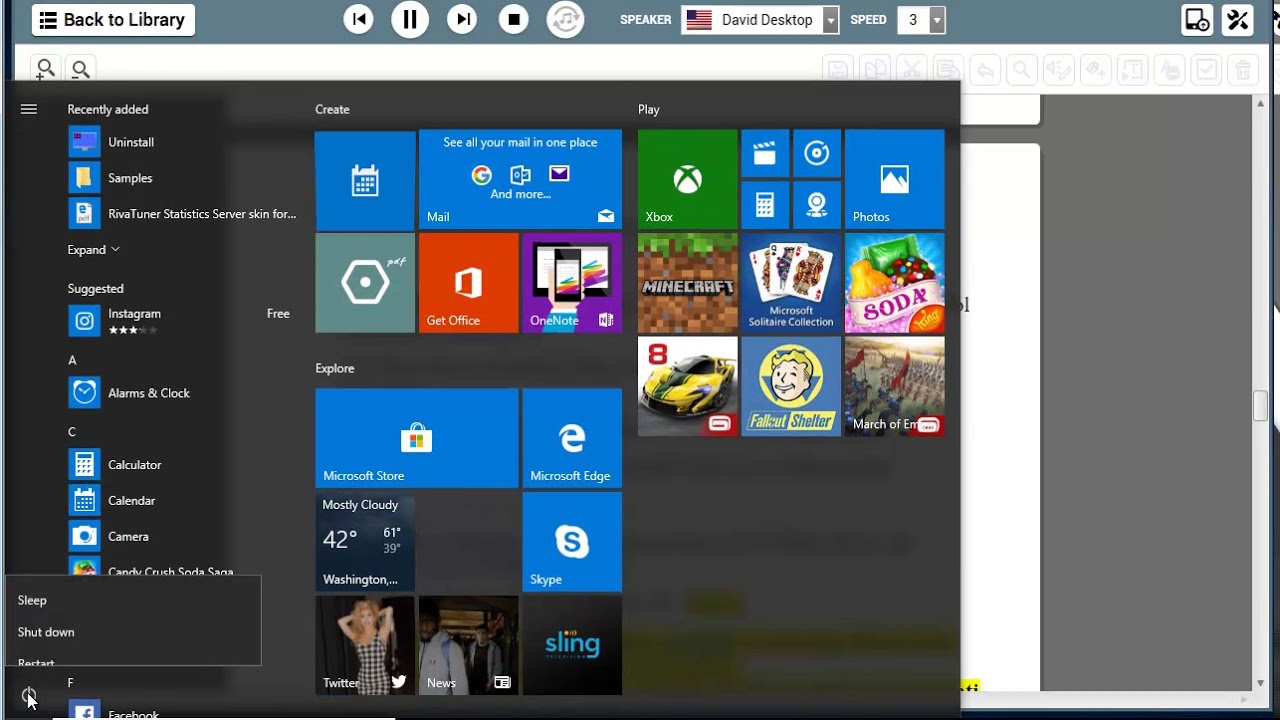Click the Play group heading
The image size is (1280, 720).
point(649,109)
